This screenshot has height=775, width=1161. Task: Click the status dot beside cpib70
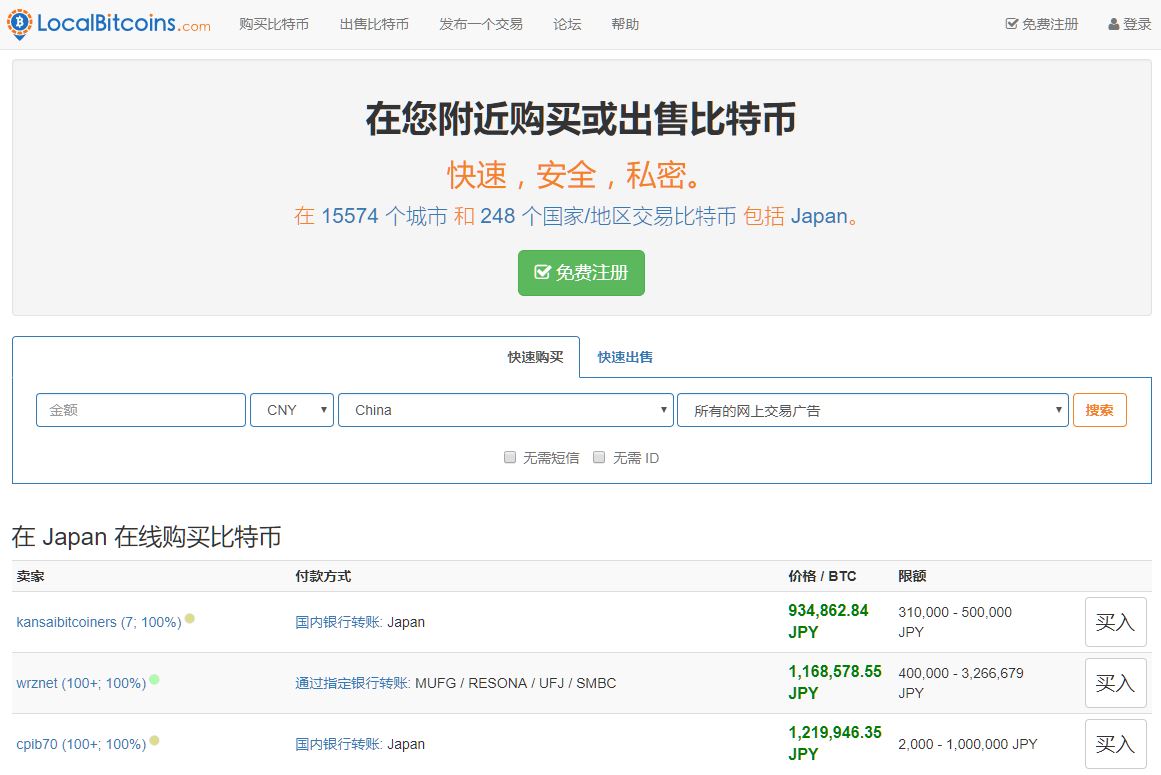154,740
